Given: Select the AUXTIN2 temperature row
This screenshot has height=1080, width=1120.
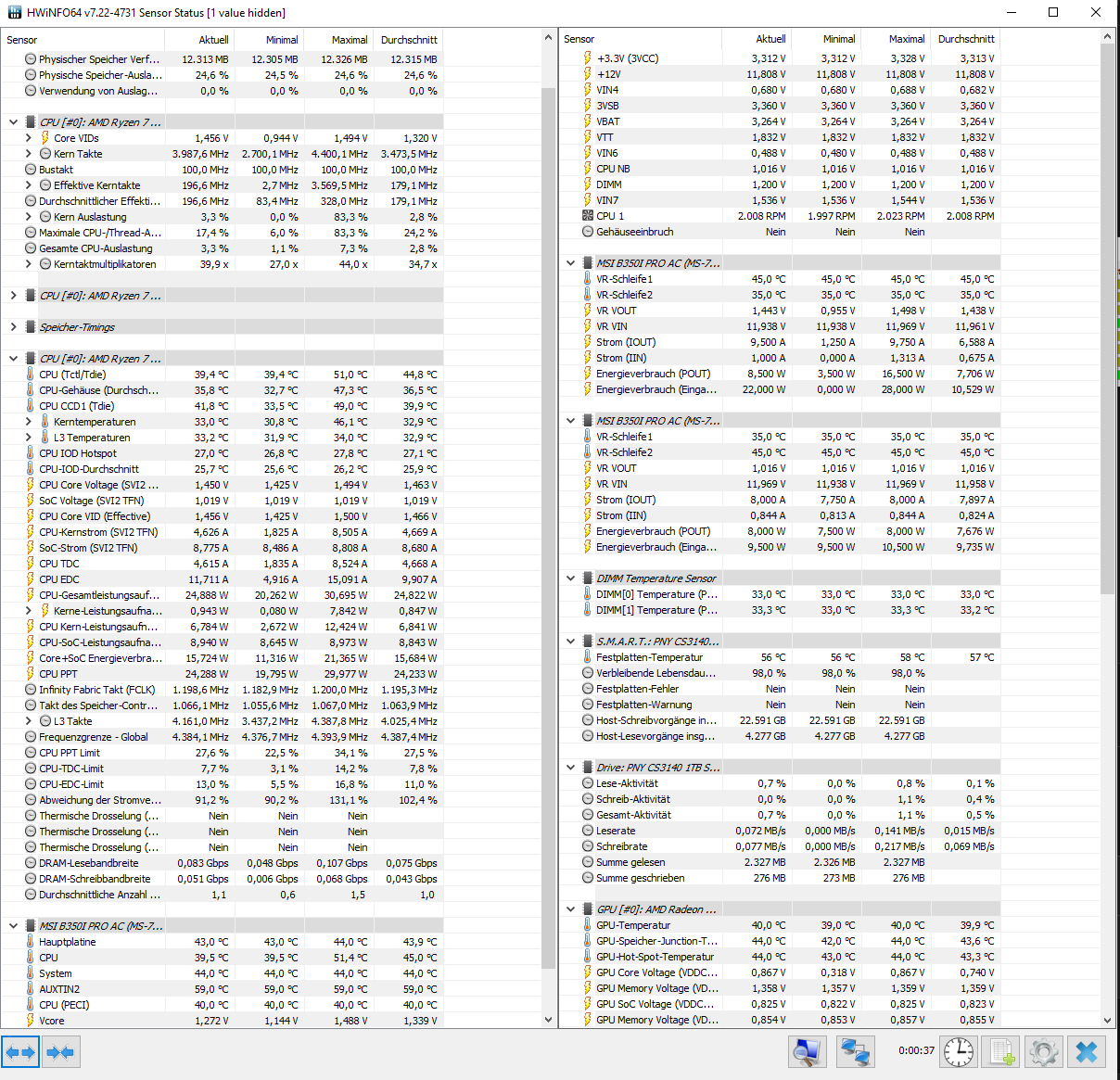Looking at the screenshot, I should (222, 989).
